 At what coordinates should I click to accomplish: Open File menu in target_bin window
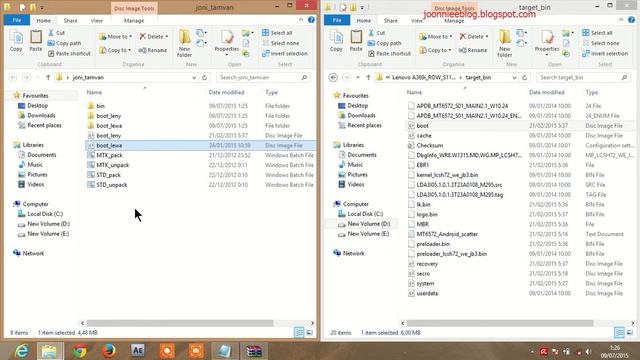pos(337,20)
